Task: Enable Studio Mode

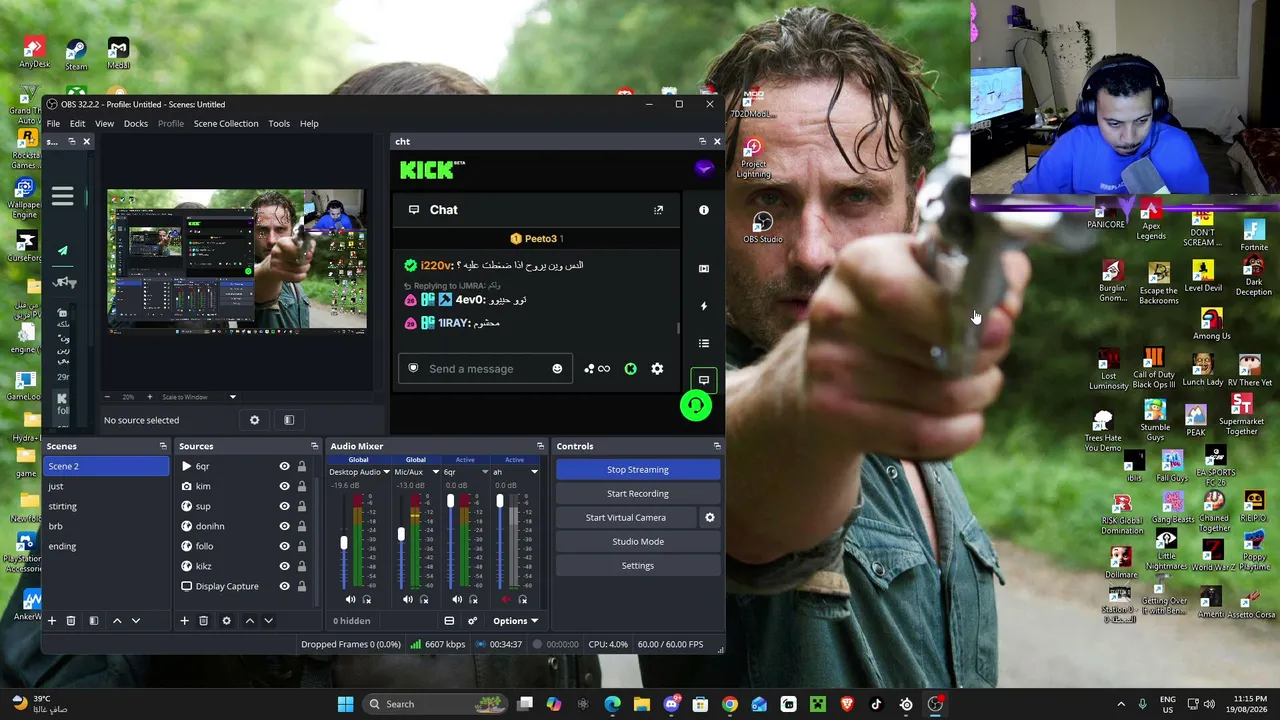Action: pos(638,542)
